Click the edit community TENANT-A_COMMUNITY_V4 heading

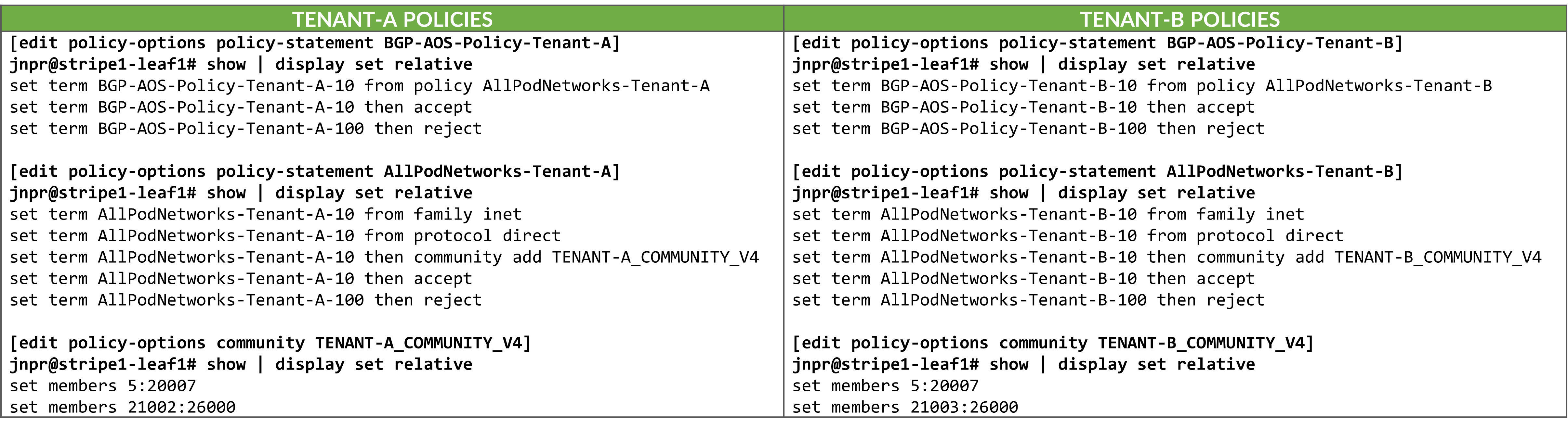point(270,343)
